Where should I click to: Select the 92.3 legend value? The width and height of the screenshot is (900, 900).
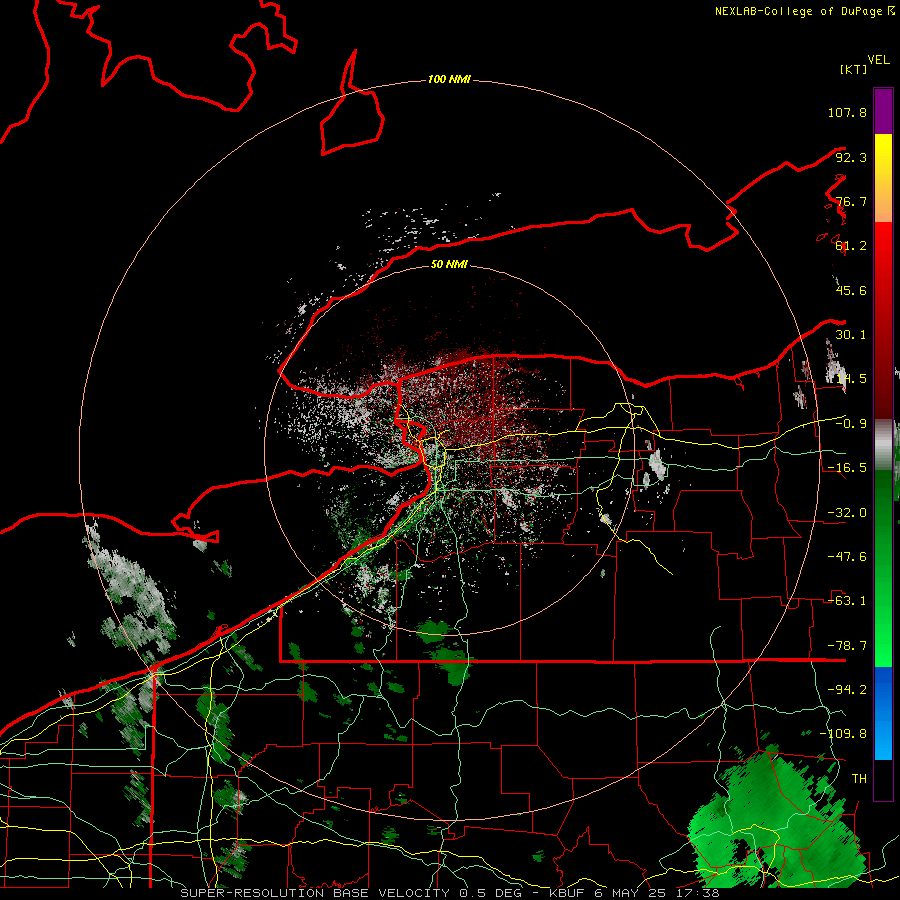851,157
